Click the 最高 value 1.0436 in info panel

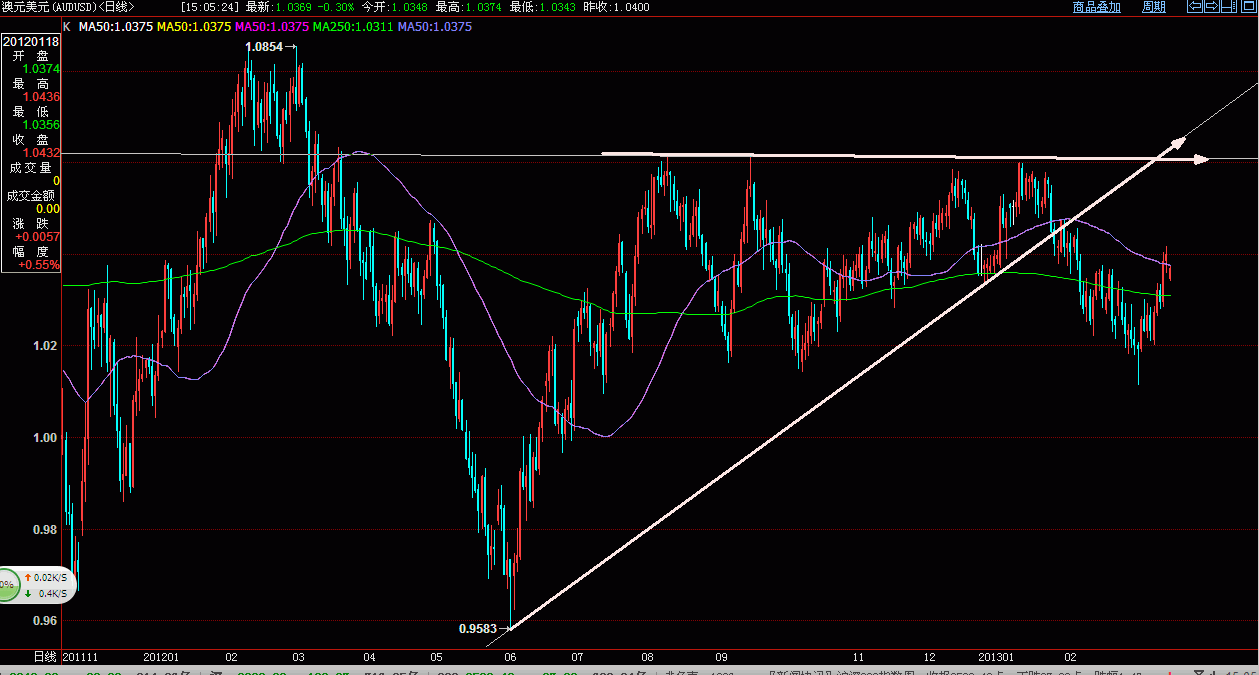(41, 97)
